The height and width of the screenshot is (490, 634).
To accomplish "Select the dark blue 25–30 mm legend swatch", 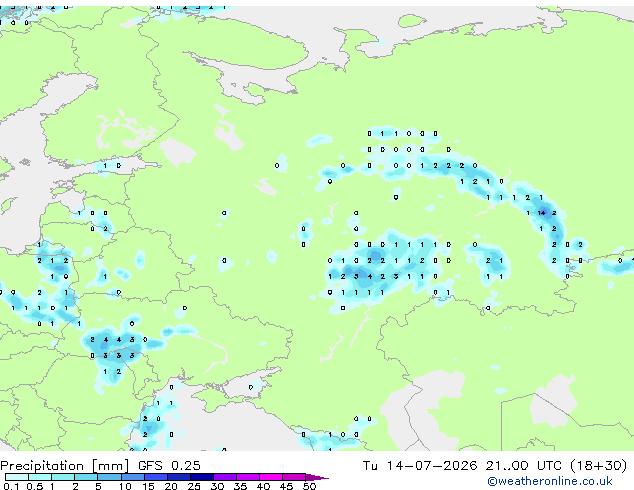I will (202, 477).
